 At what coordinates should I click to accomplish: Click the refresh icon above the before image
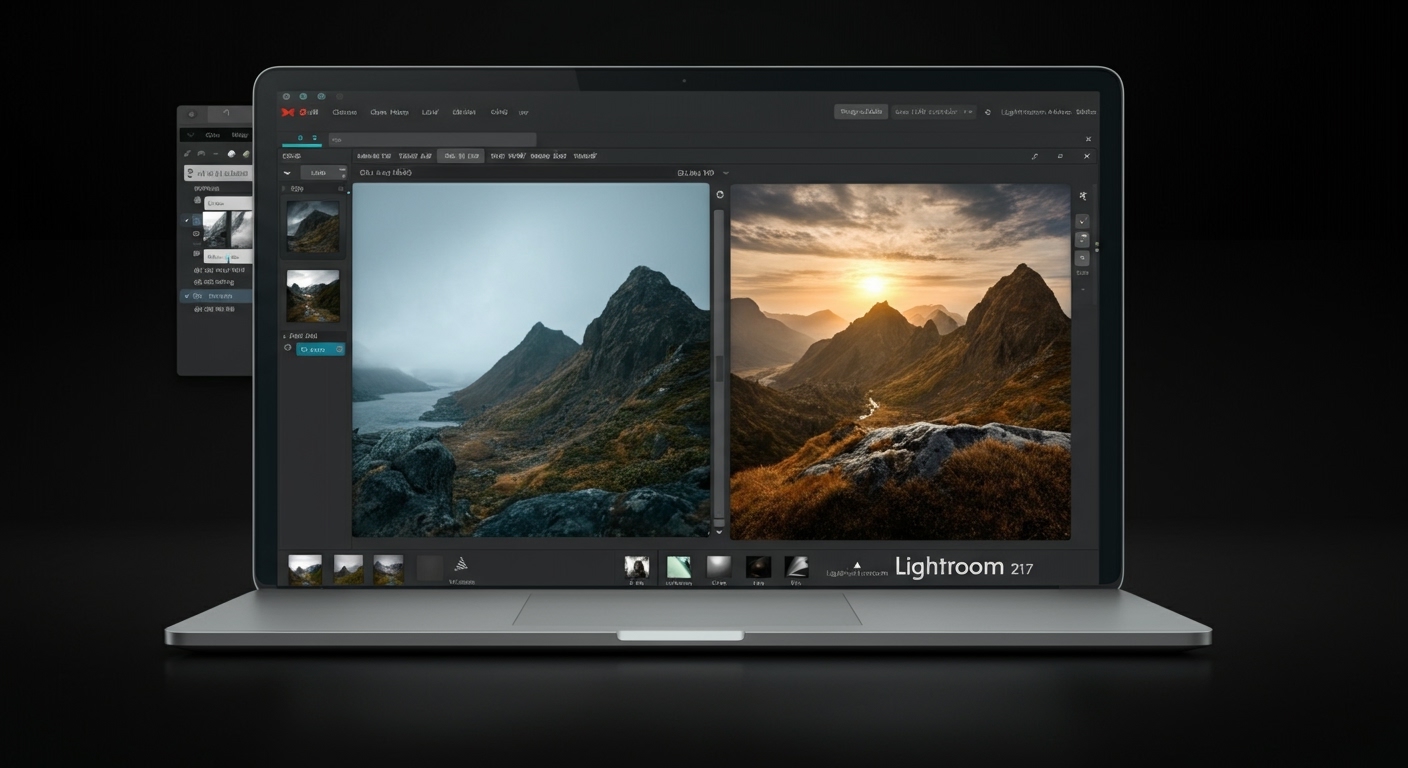click(720, 194)
